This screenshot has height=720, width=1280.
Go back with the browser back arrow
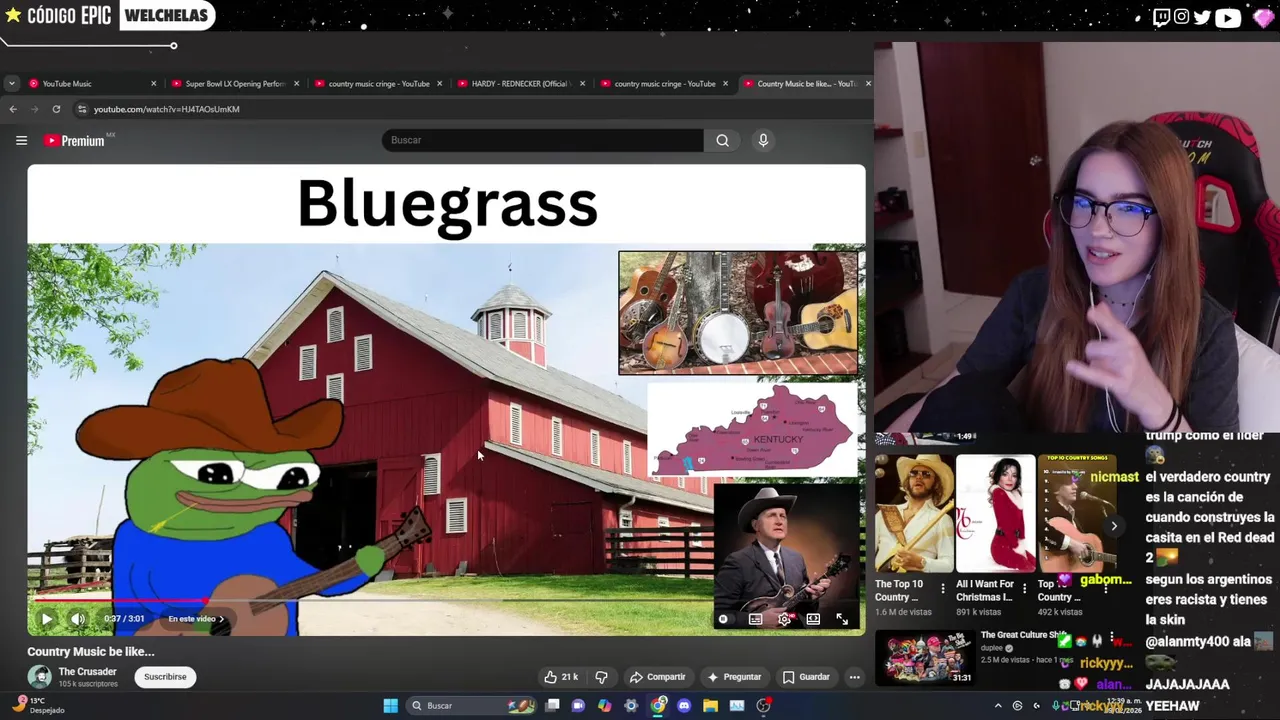(13, 109)
